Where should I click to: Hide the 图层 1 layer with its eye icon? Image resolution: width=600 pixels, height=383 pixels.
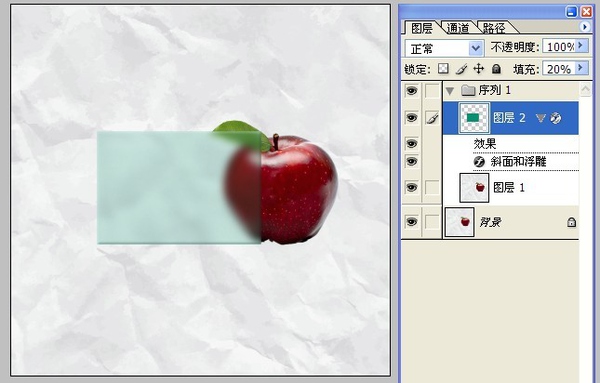(x=412, y=187)
